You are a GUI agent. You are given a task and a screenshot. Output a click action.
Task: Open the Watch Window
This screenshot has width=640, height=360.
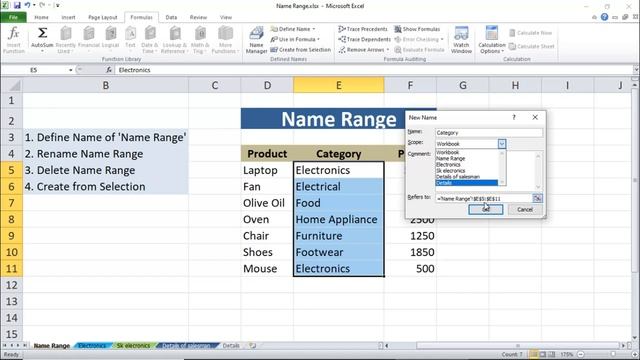tap(461, 40)
